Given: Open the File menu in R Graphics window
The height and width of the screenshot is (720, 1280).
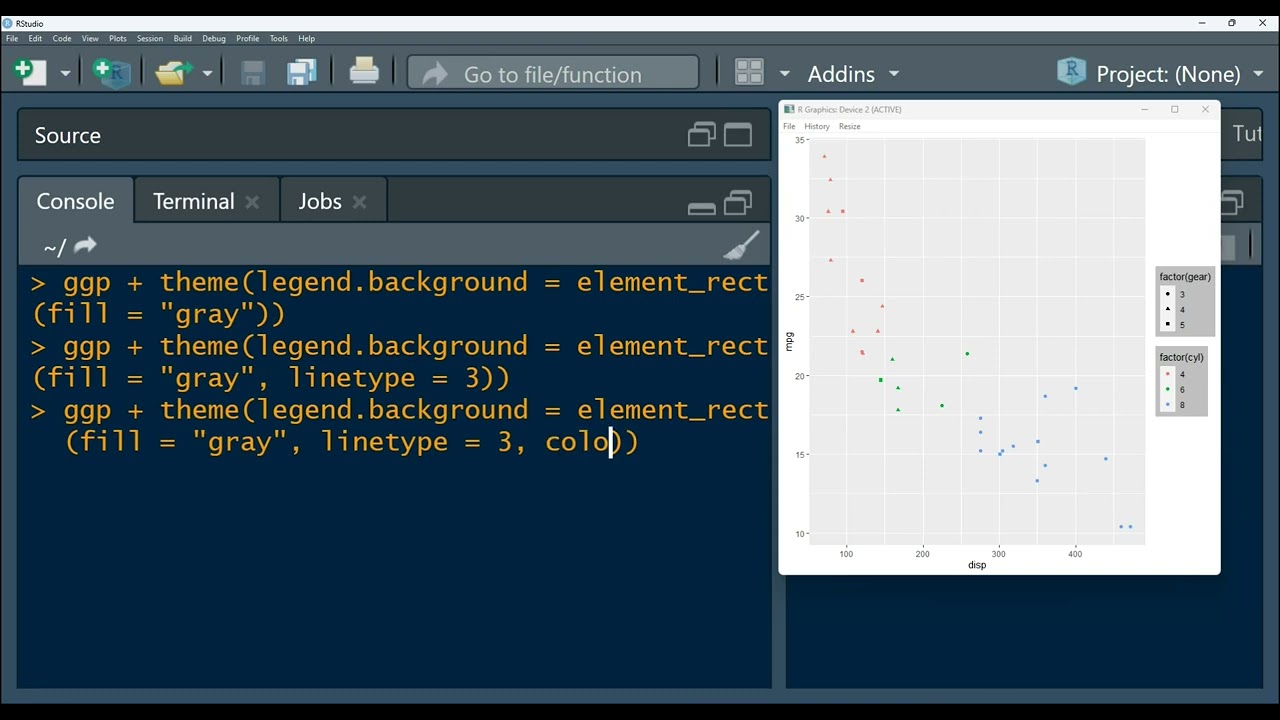Looking at the screenshot, I should pos(789,126).
